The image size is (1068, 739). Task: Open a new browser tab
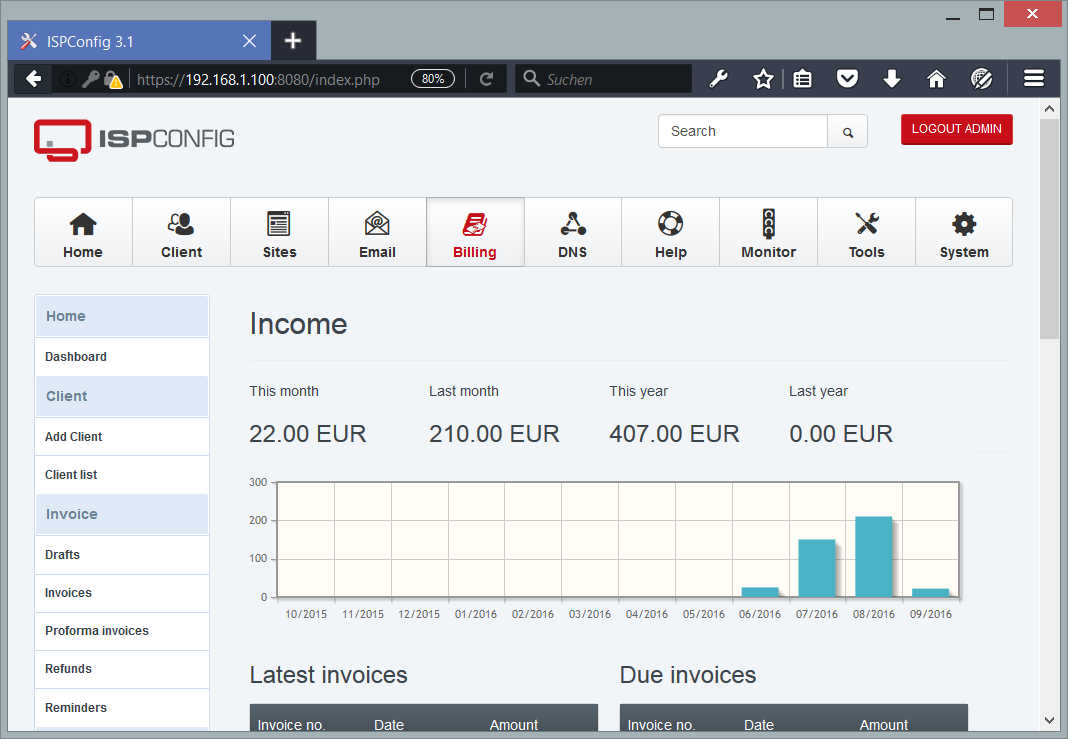(293, 41)
